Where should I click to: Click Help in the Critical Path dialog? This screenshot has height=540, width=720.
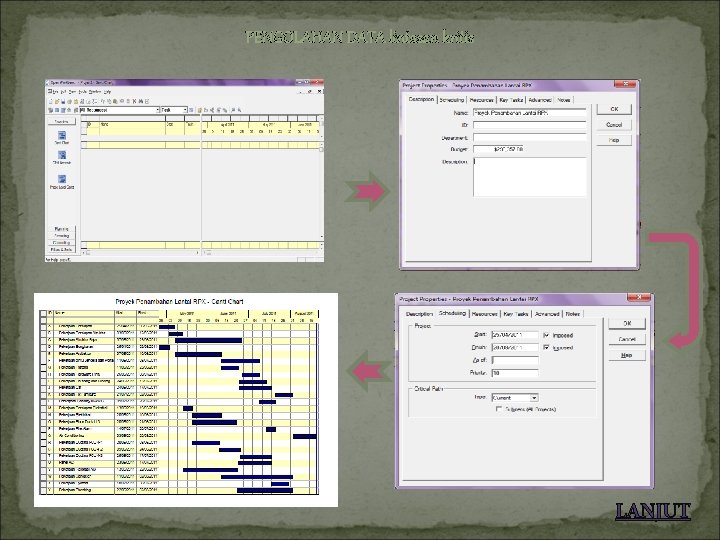pos(627,355)
